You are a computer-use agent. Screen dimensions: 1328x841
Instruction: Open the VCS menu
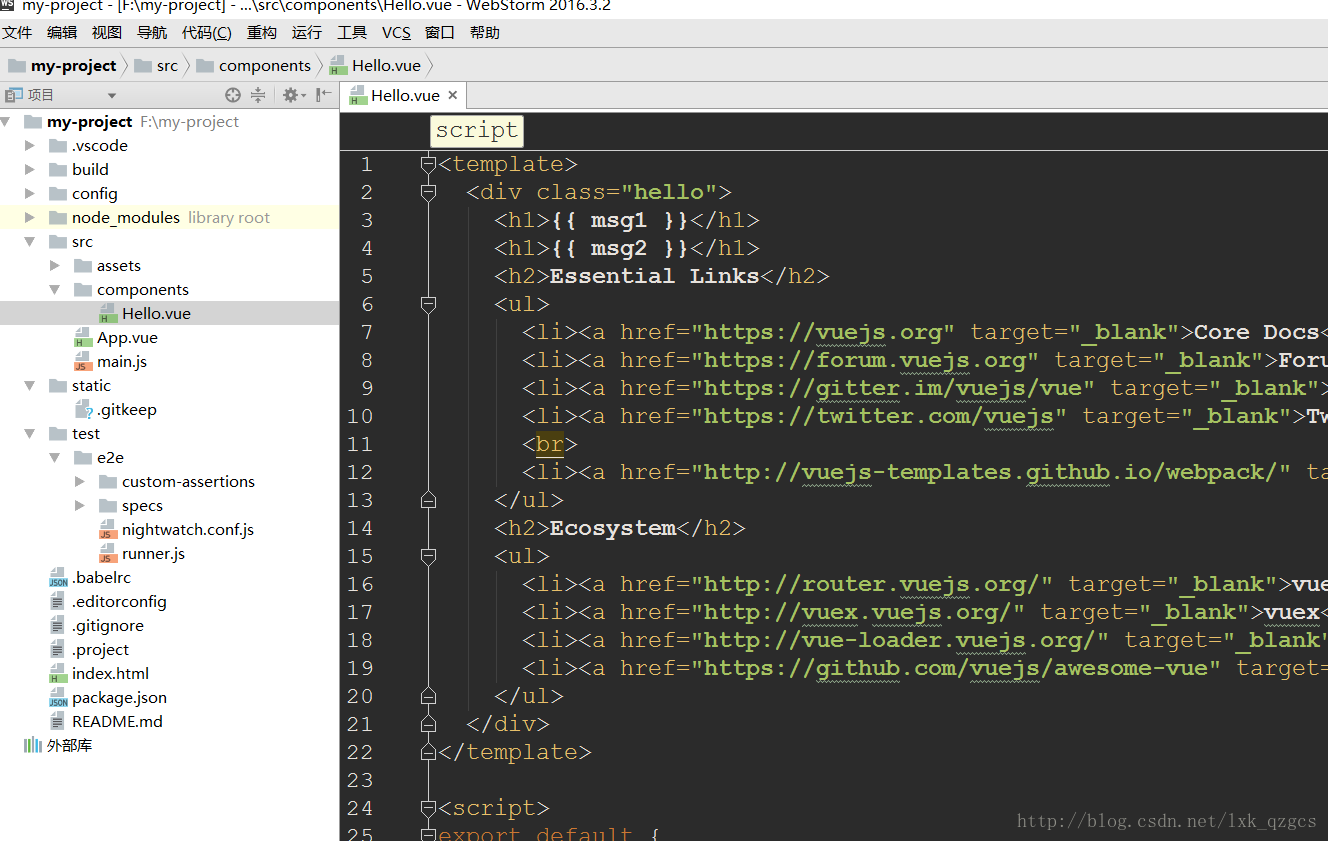[x=396, y=33]
